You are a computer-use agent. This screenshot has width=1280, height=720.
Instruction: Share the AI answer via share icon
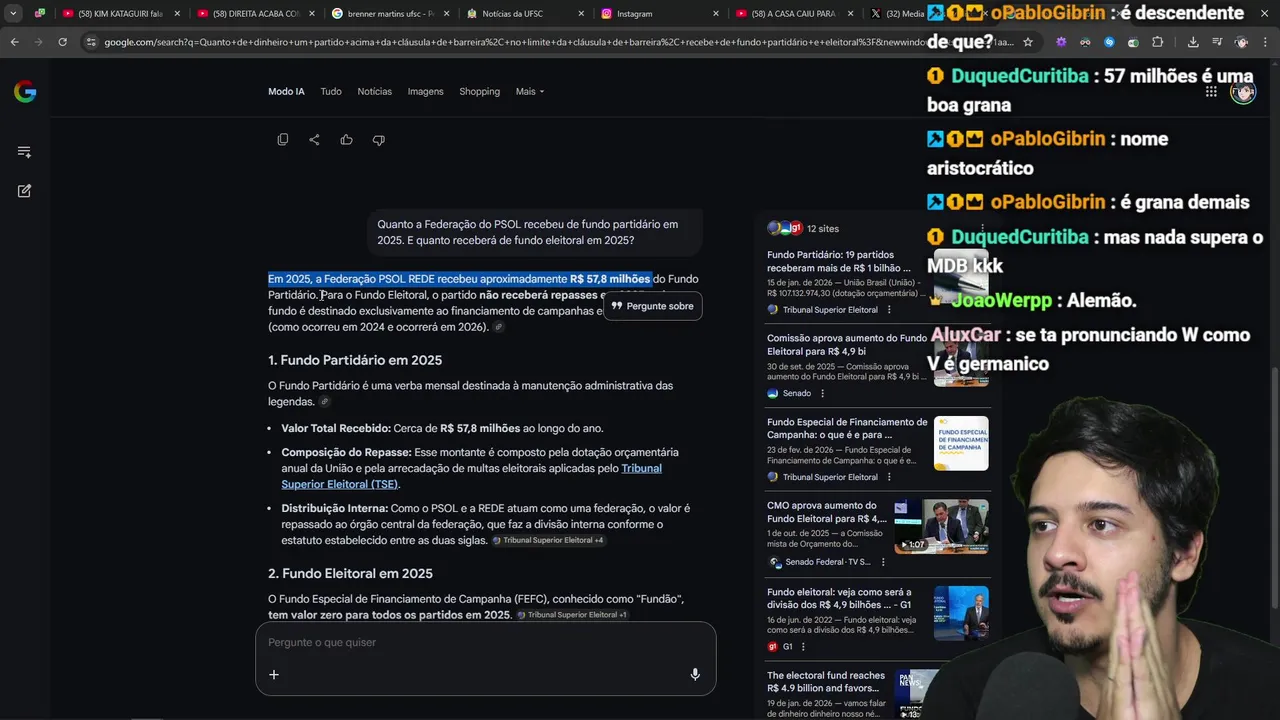click(x=314, y=140)
